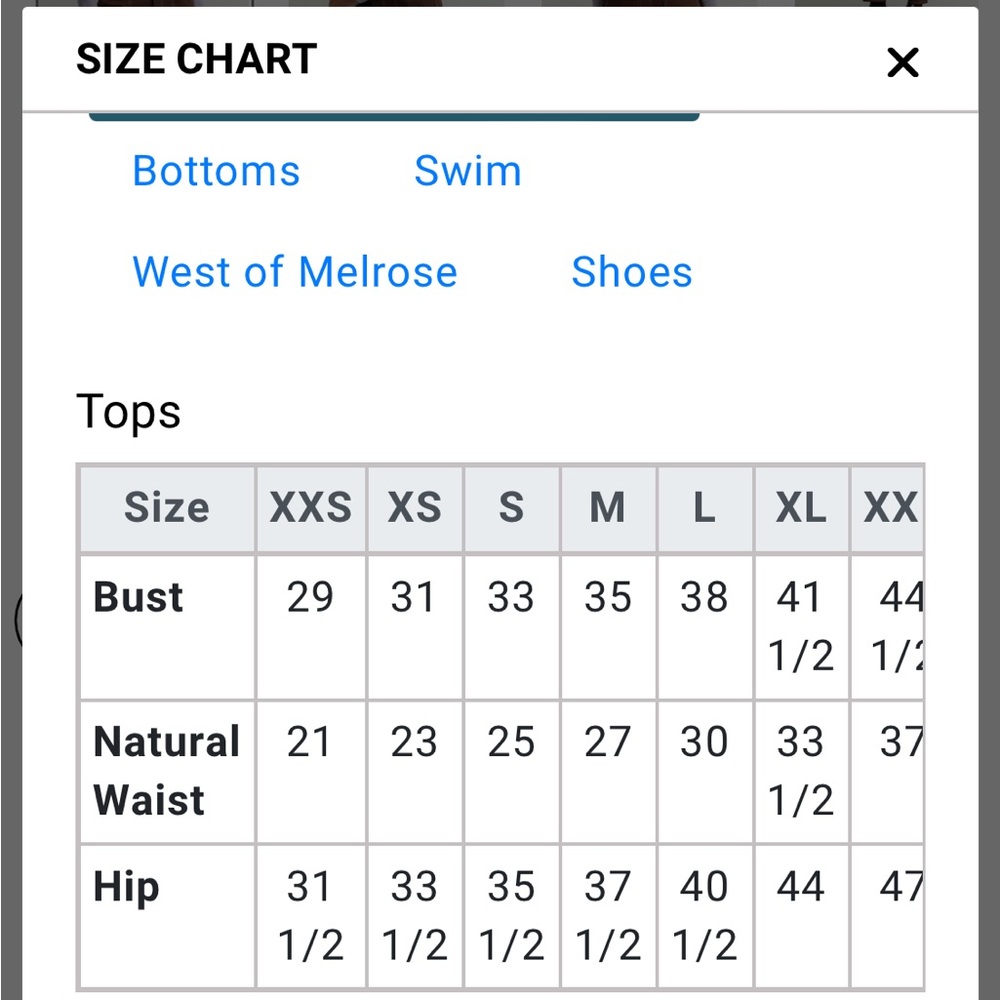The image size is (1000, 1000).
Task: Click the Size header cell
Action: (x=166, y=508)
